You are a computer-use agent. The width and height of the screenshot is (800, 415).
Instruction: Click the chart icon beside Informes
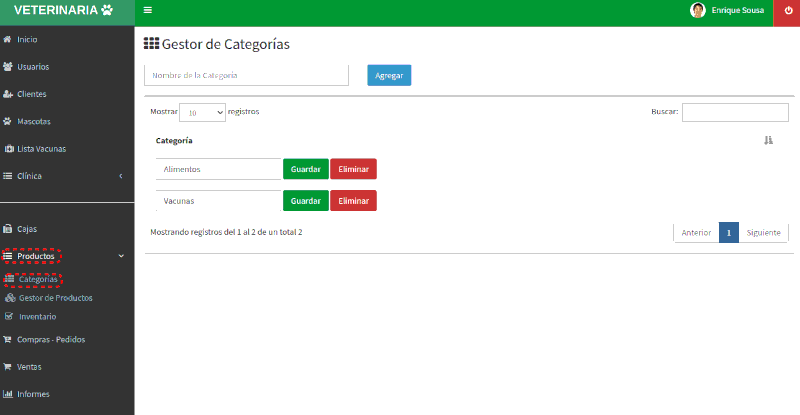(x=8, y=394)
